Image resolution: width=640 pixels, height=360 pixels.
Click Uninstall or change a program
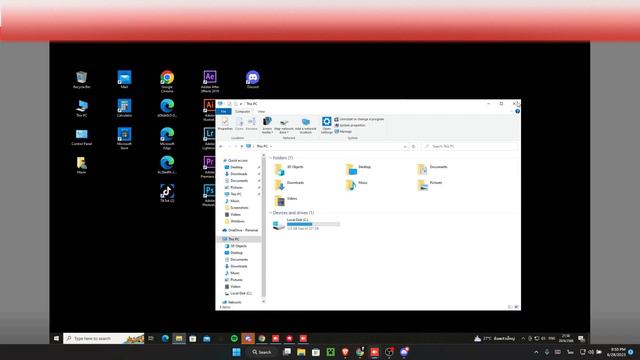point(359,119)
